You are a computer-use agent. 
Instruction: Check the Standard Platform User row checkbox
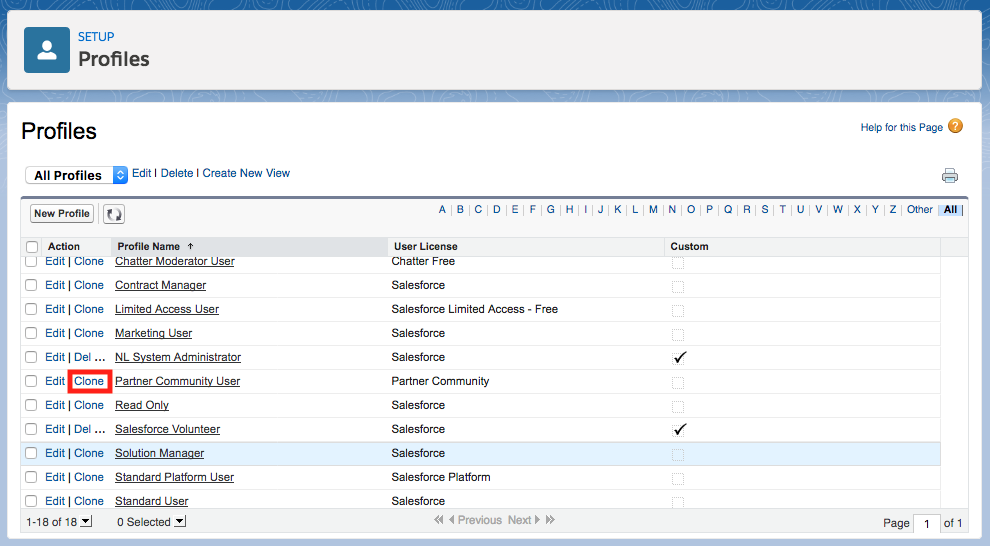[x=31, y=477]
